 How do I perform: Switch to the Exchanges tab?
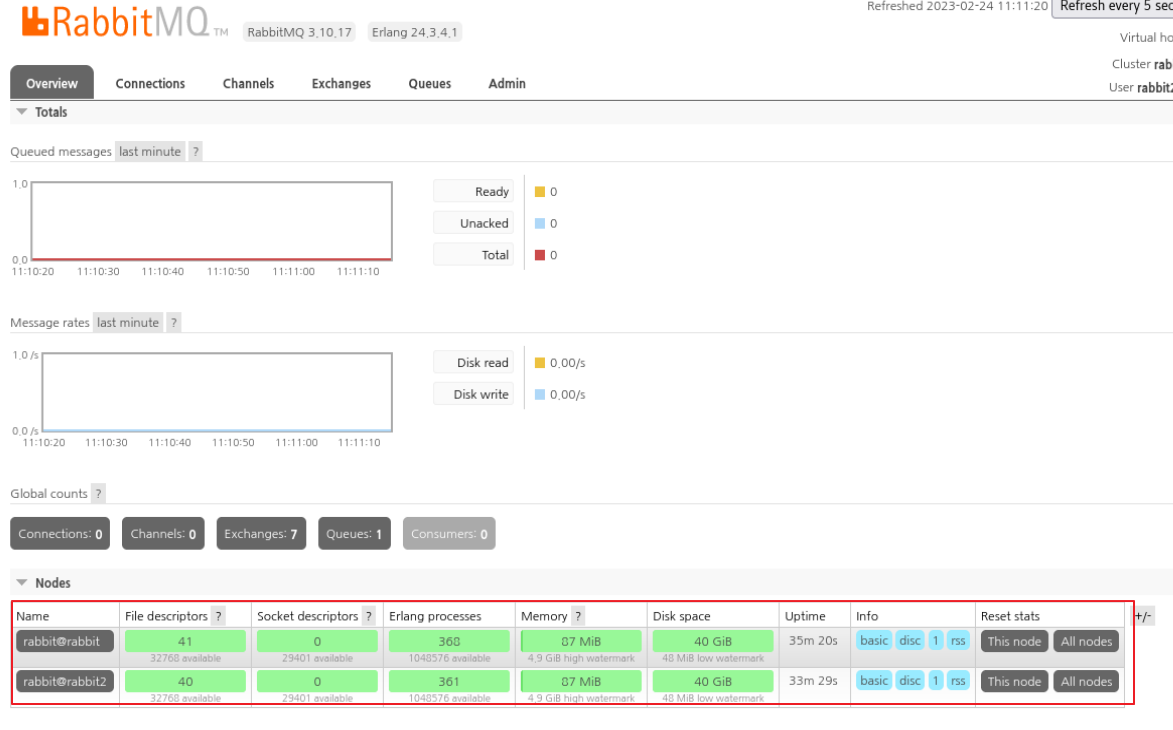point(341,84)
